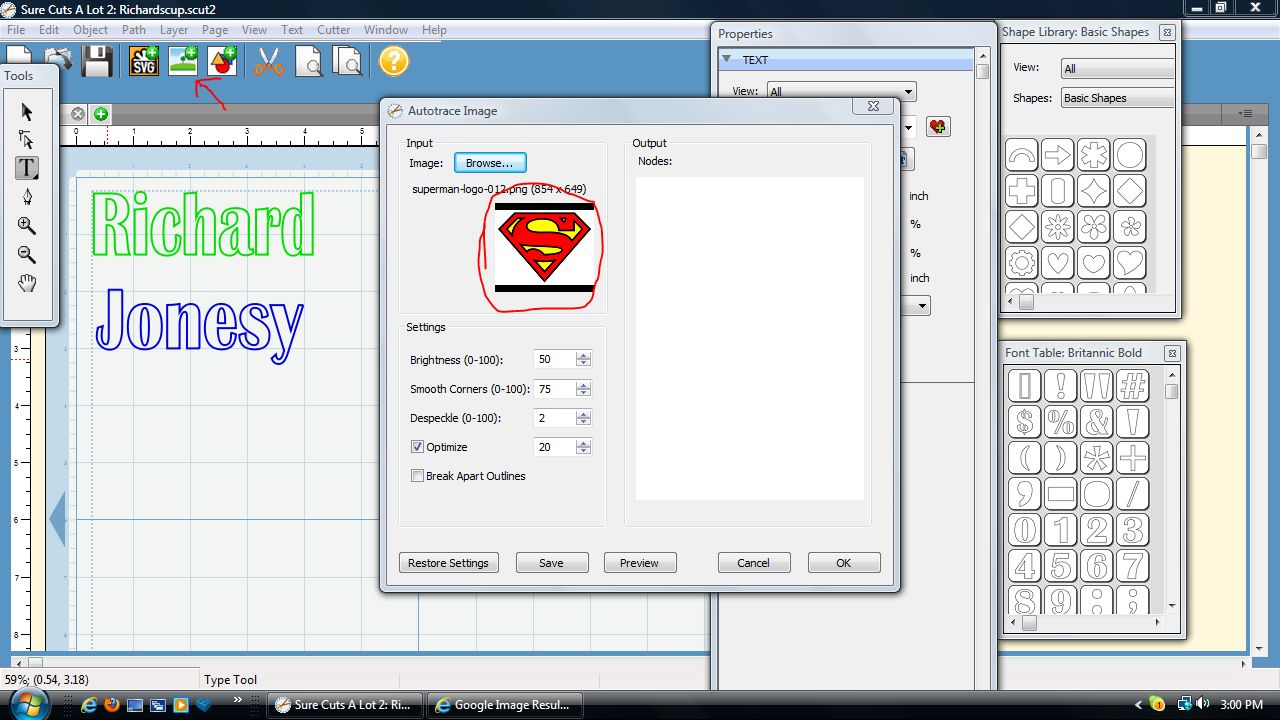Viewport: 1280px width, 720px height.
Task: Select the Zoom In magnifier tool
Action: pos(27,226)
